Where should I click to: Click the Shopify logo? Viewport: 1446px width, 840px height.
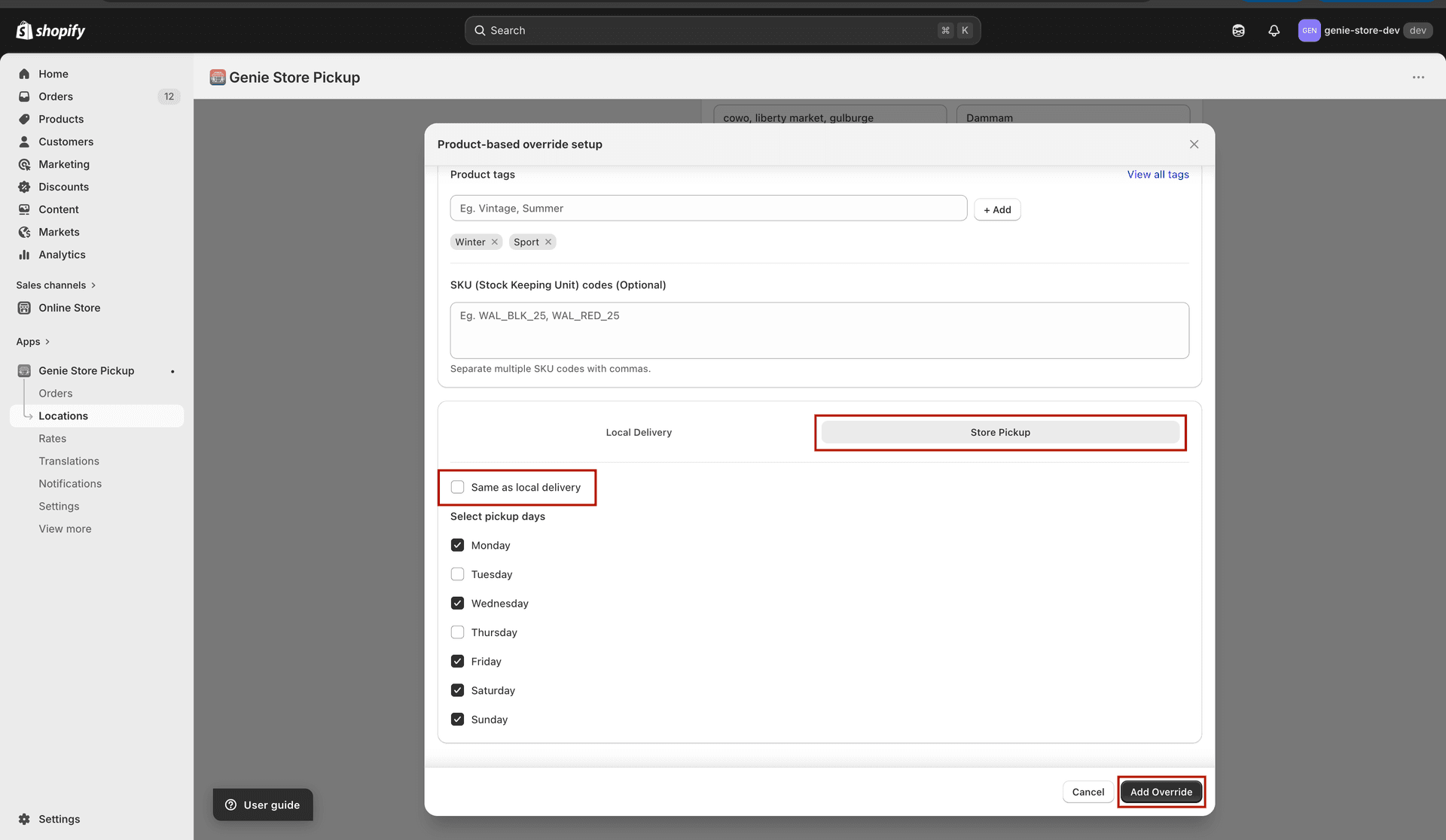tap(50, 30)
